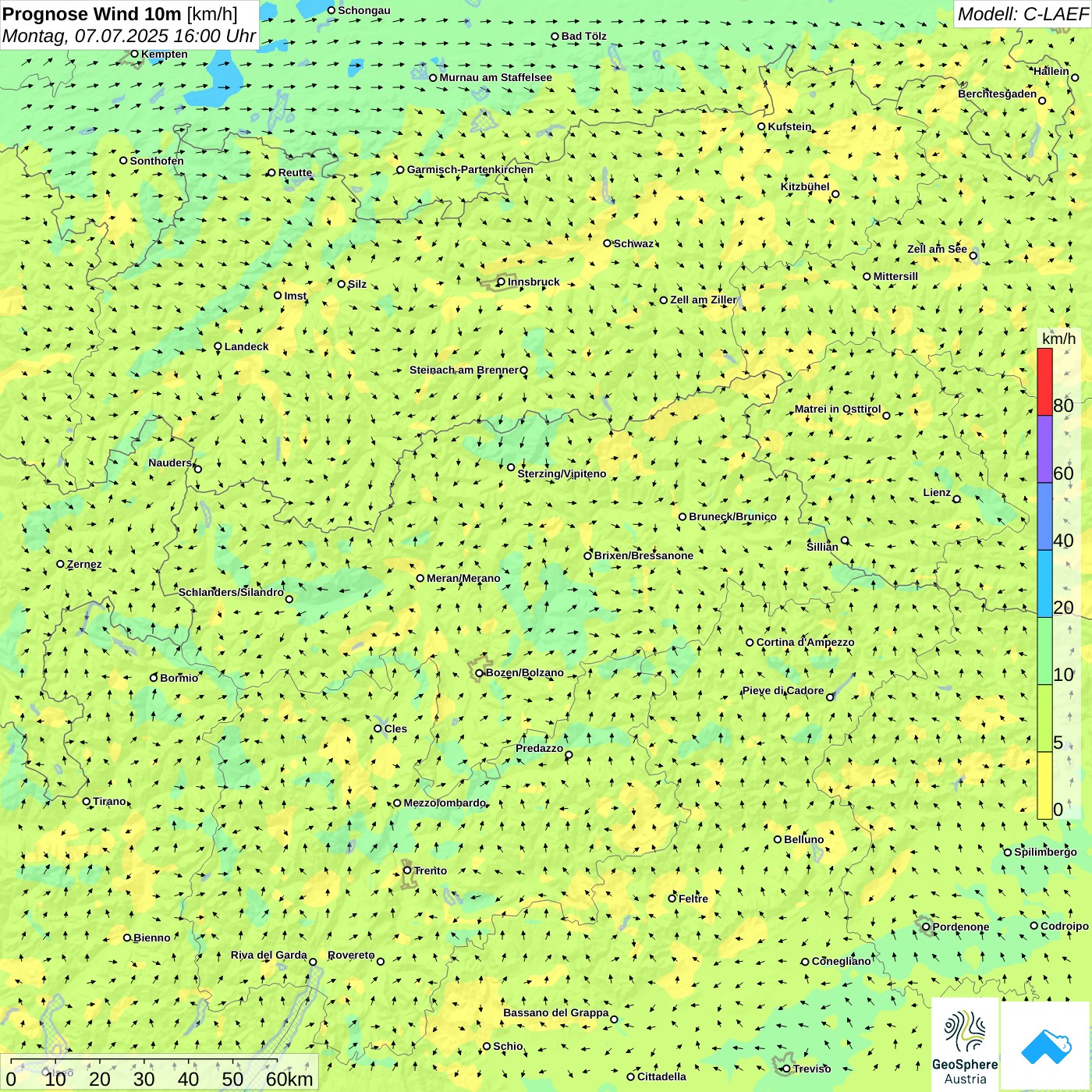Click the 'Bassano del Grappa' label

pos(556,1012)
